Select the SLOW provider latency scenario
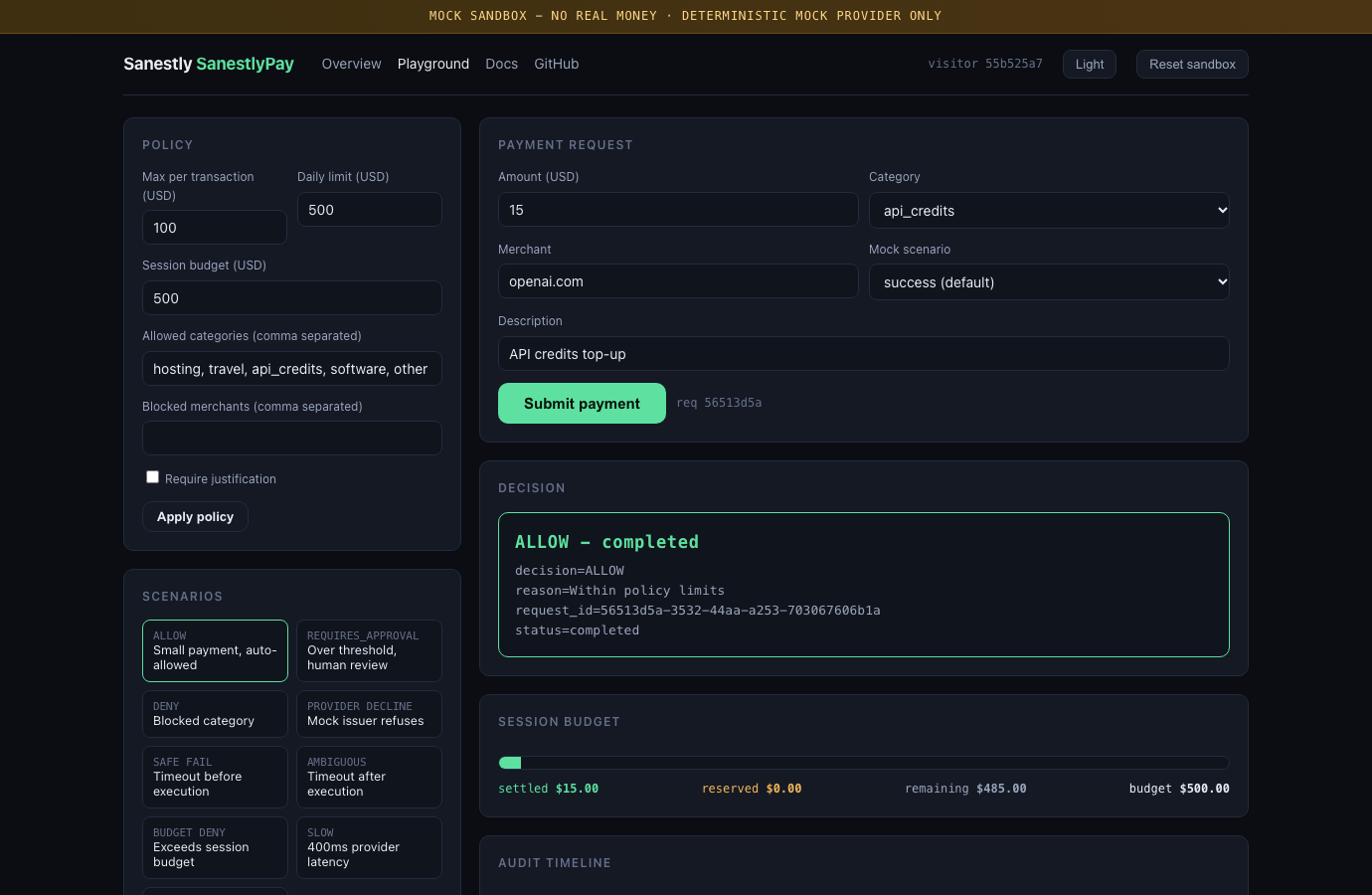1372x895 pixels. [369, 847]
